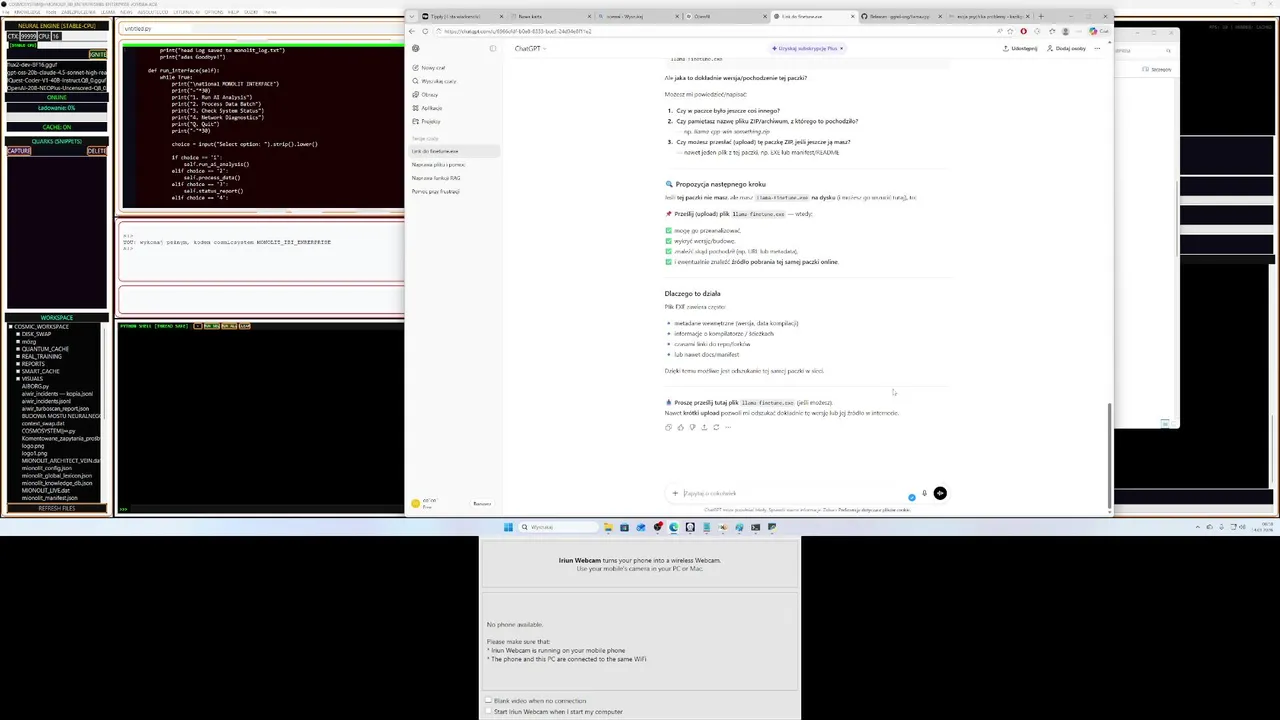Viewport: 1280px width, 720px height.
Task: Collapse the ChatGPT sidebar panel
Action: coord(492,48)
